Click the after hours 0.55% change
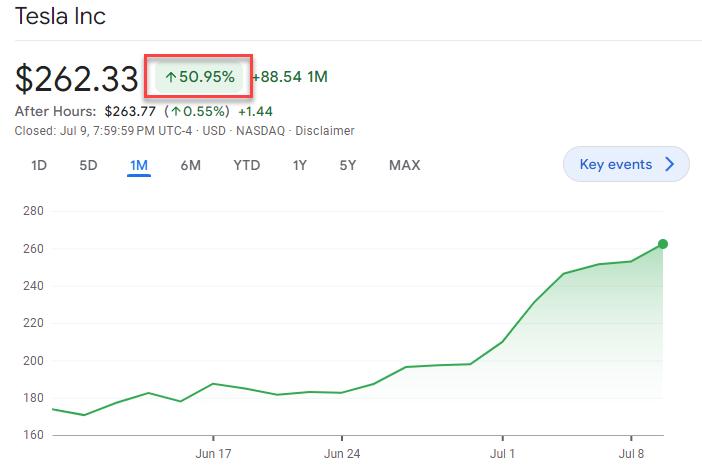Viewport: 702px width, 468px height. click(x=197, y=111)
